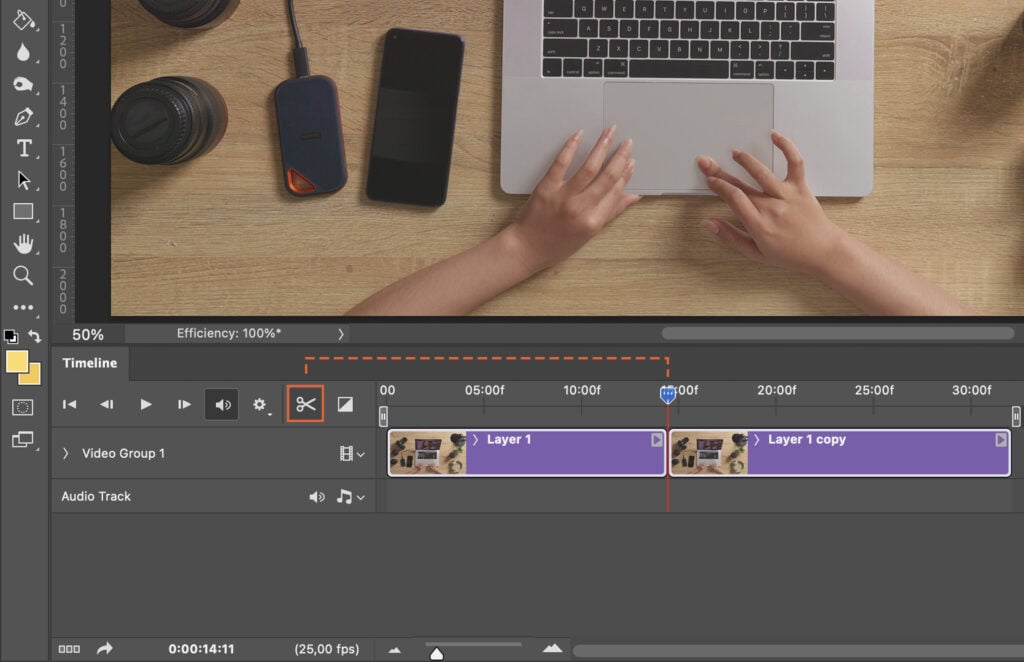Open the timeline settings gear menu
This screenshot has width=1024, height=662.
(x=259, y=405)
